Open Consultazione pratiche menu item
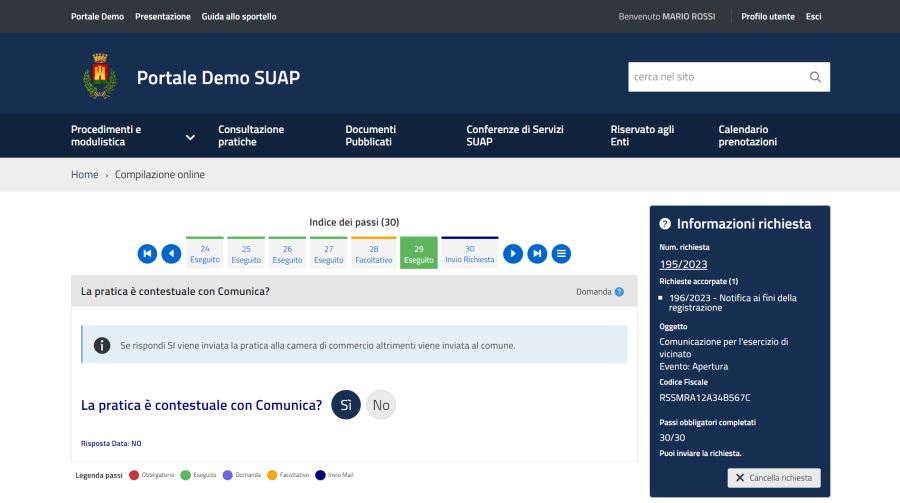 [251, 136]
